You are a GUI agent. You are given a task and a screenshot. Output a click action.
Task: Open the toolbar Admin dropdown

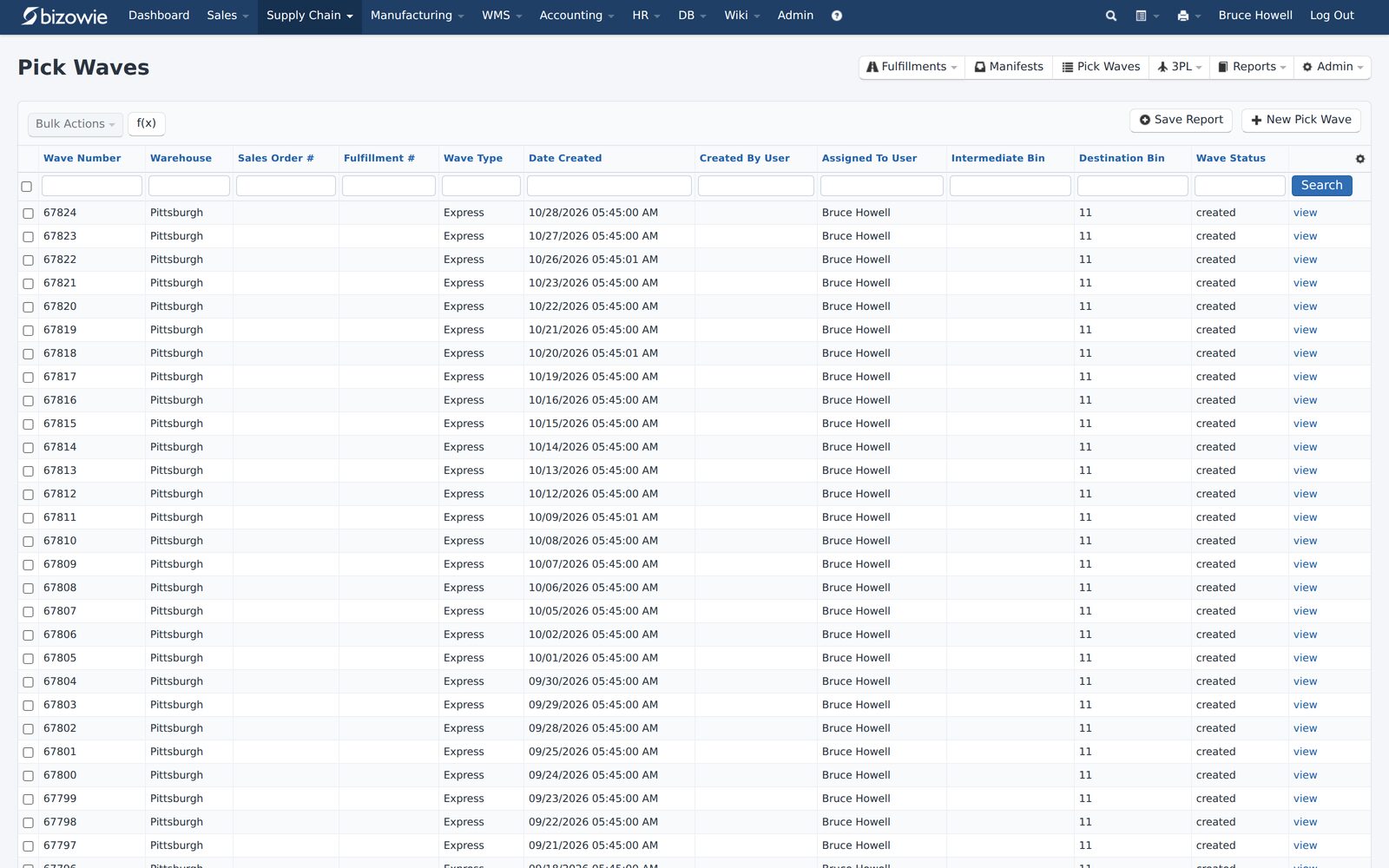(x=1333, y=67)
